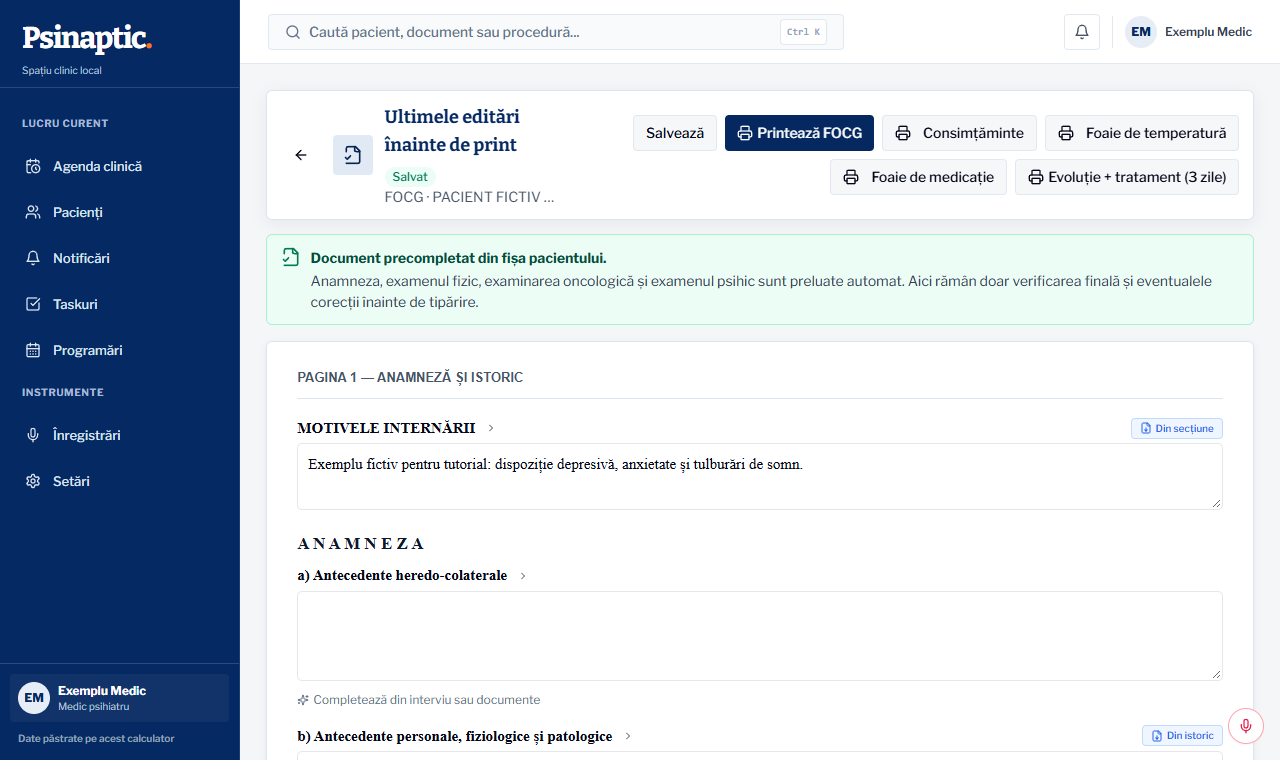
Task: Open Exemplu Medic profile menu in header
Action: [x=1189, y=32]
